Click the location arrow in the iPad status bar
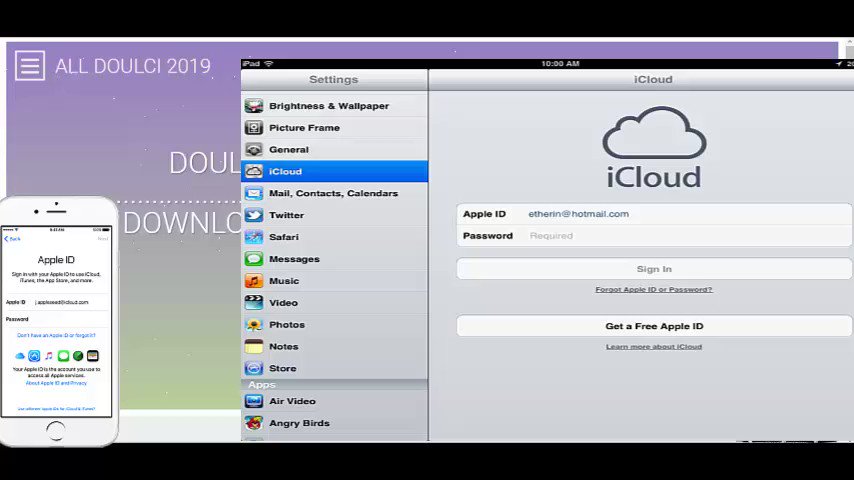 pos(838,64)
